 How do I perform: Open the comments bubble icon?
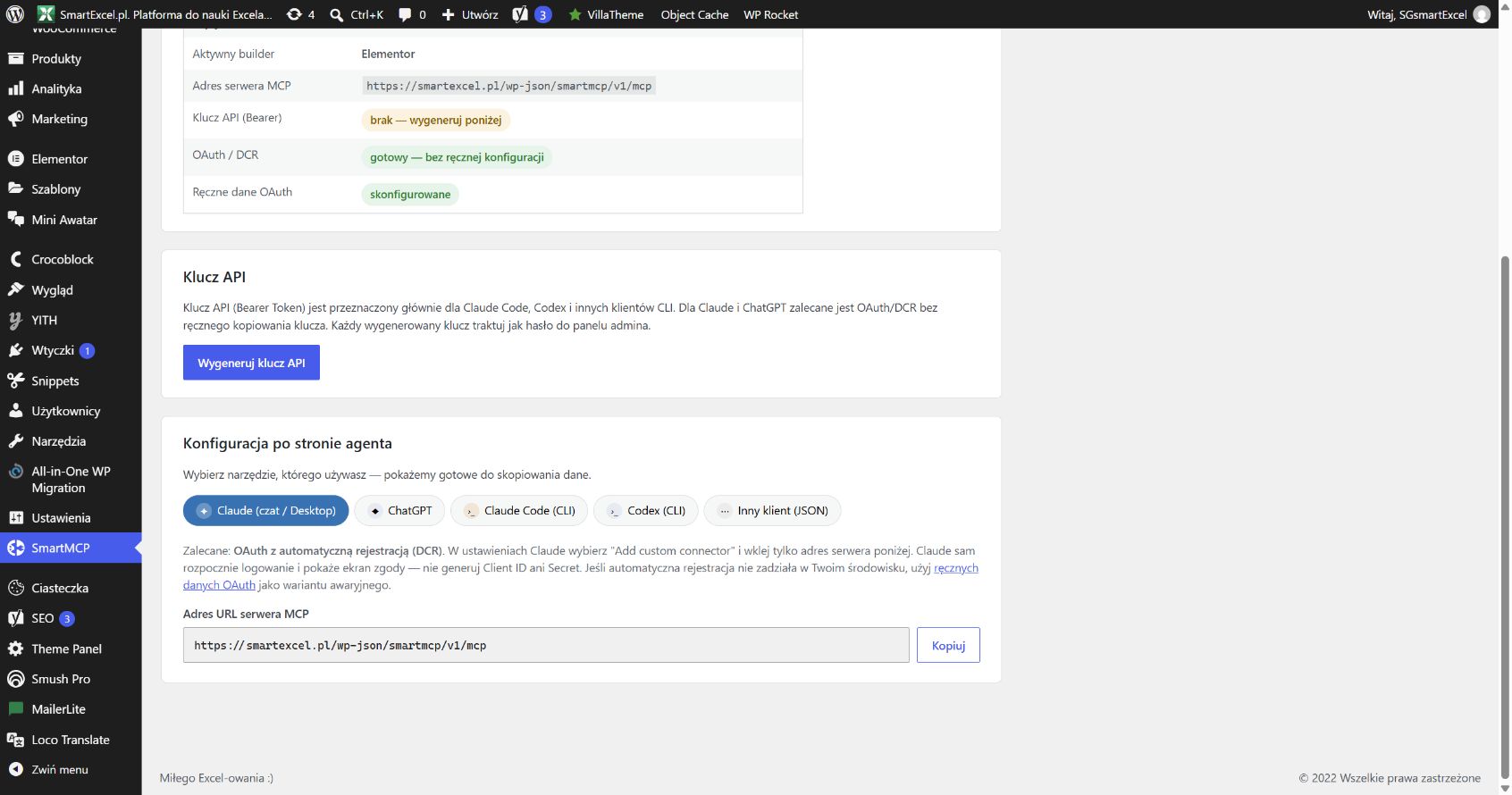[405, 14]
